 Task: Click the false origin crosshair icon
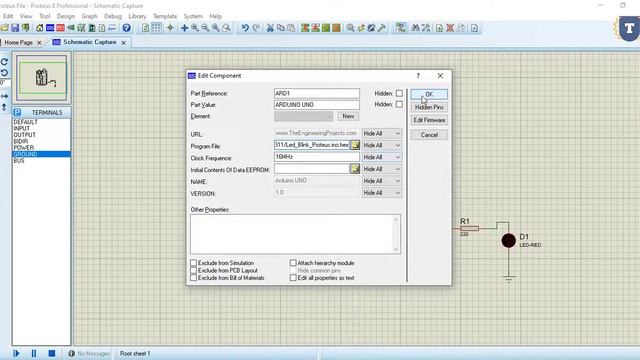pos(170,28)
